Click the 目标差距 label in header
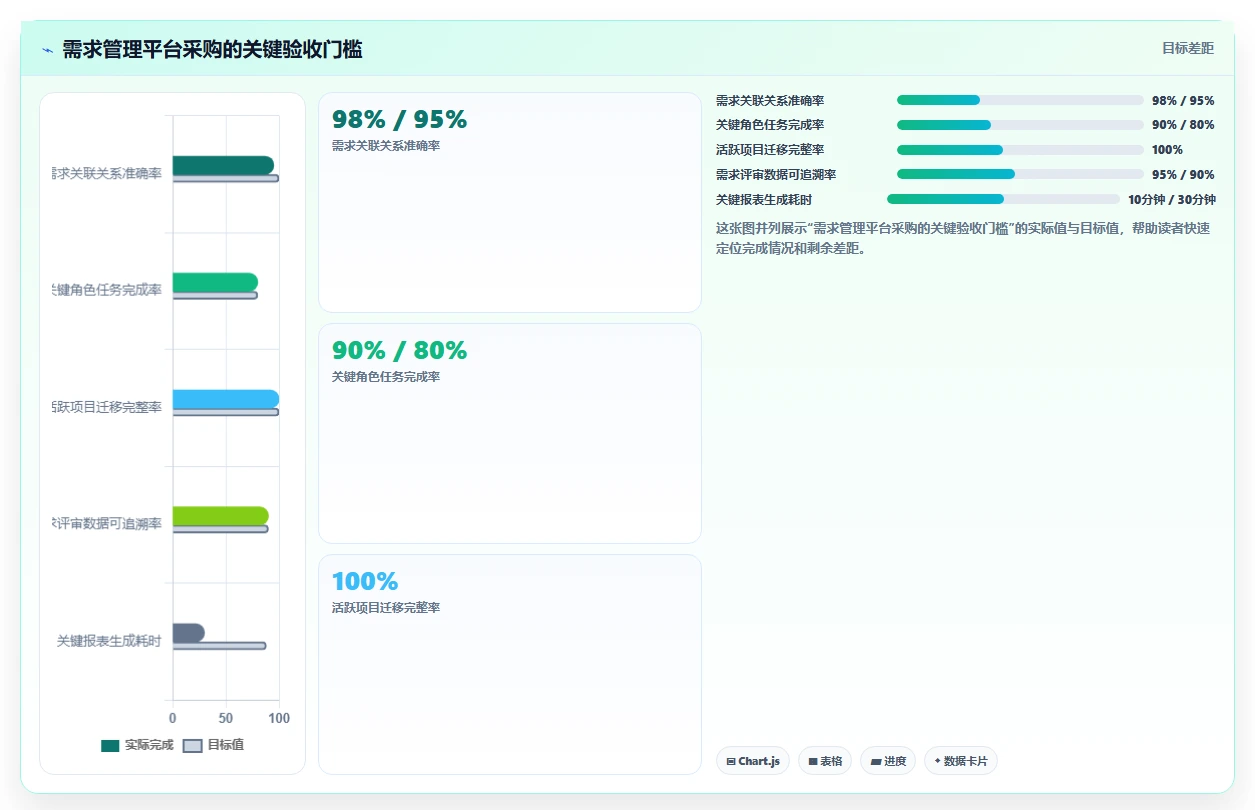Image resolution: width=1255 pixels, height=810 pixels. [1187, 48]
